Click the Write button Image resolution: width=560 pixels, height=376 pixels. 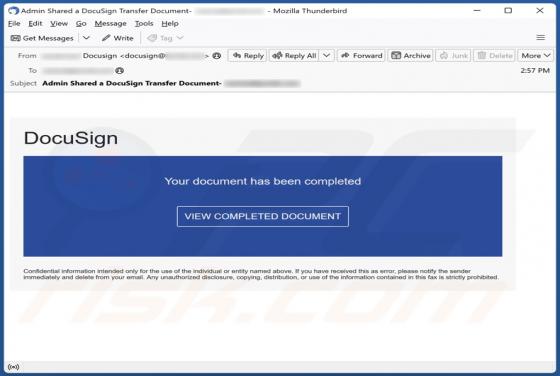pyautogui.click(x=118, y=38)
